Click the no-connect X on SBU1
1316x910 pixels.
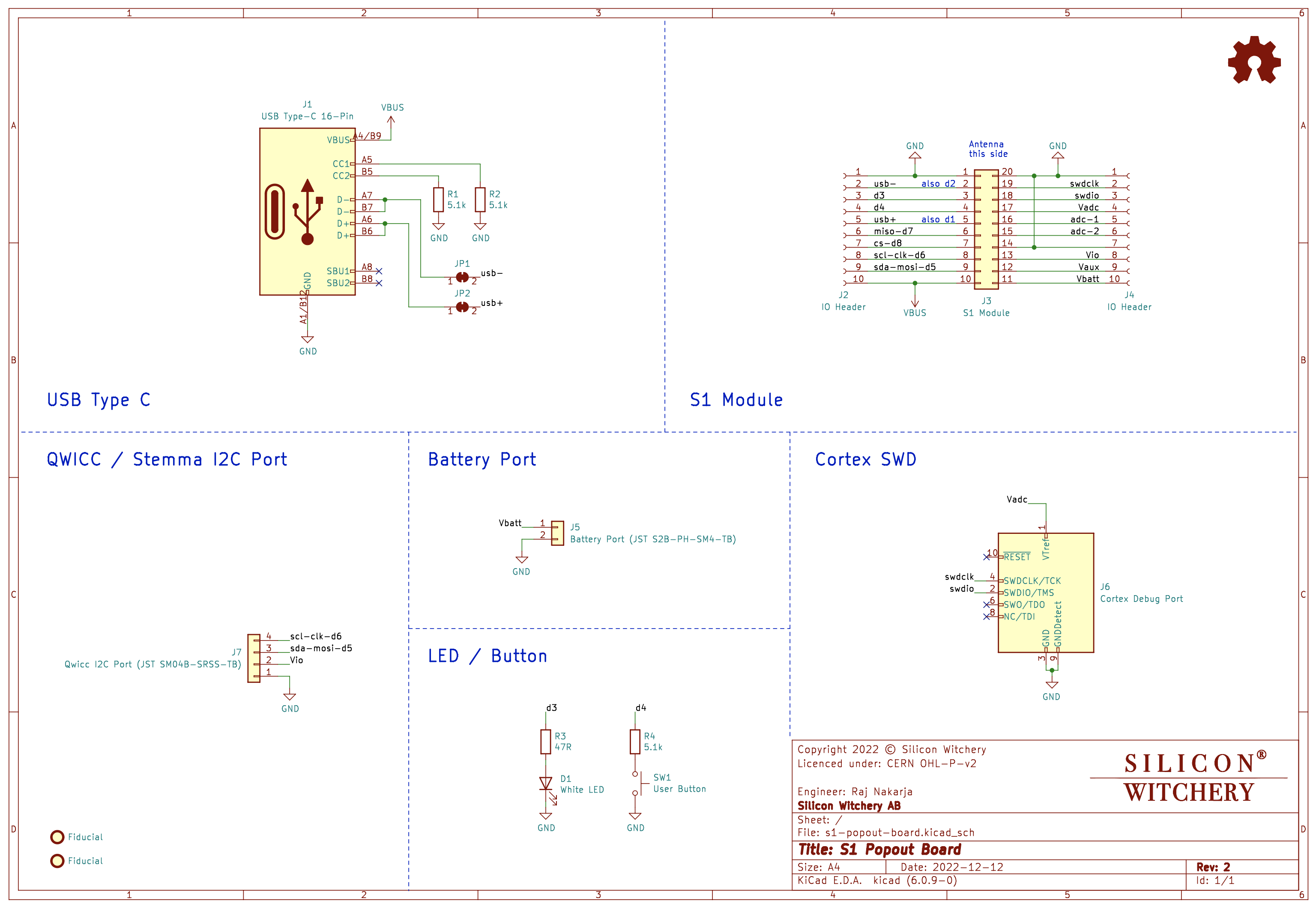click(x=379, y=271)
